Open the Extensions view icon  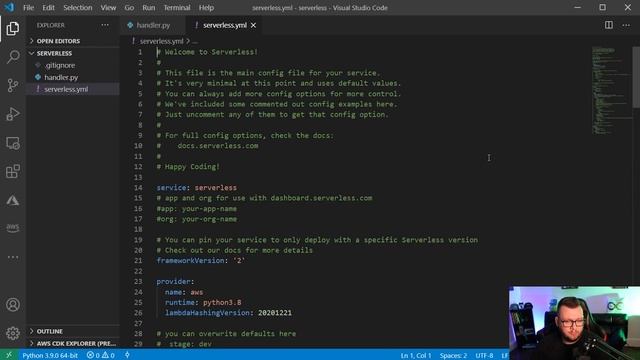pyautogui.click(x=13, y=171)
